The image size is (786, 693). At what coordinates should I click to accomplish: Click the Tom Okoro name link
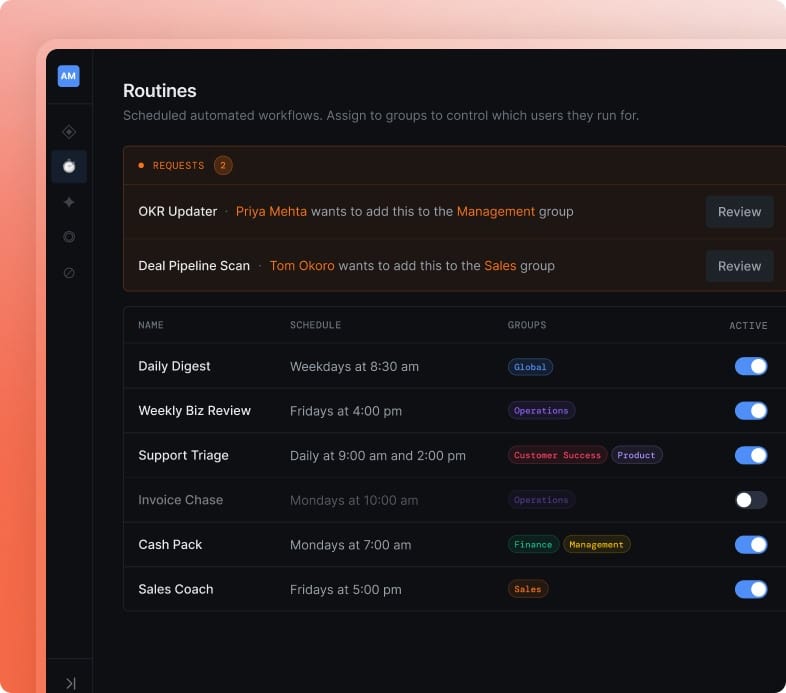point(302,266)
